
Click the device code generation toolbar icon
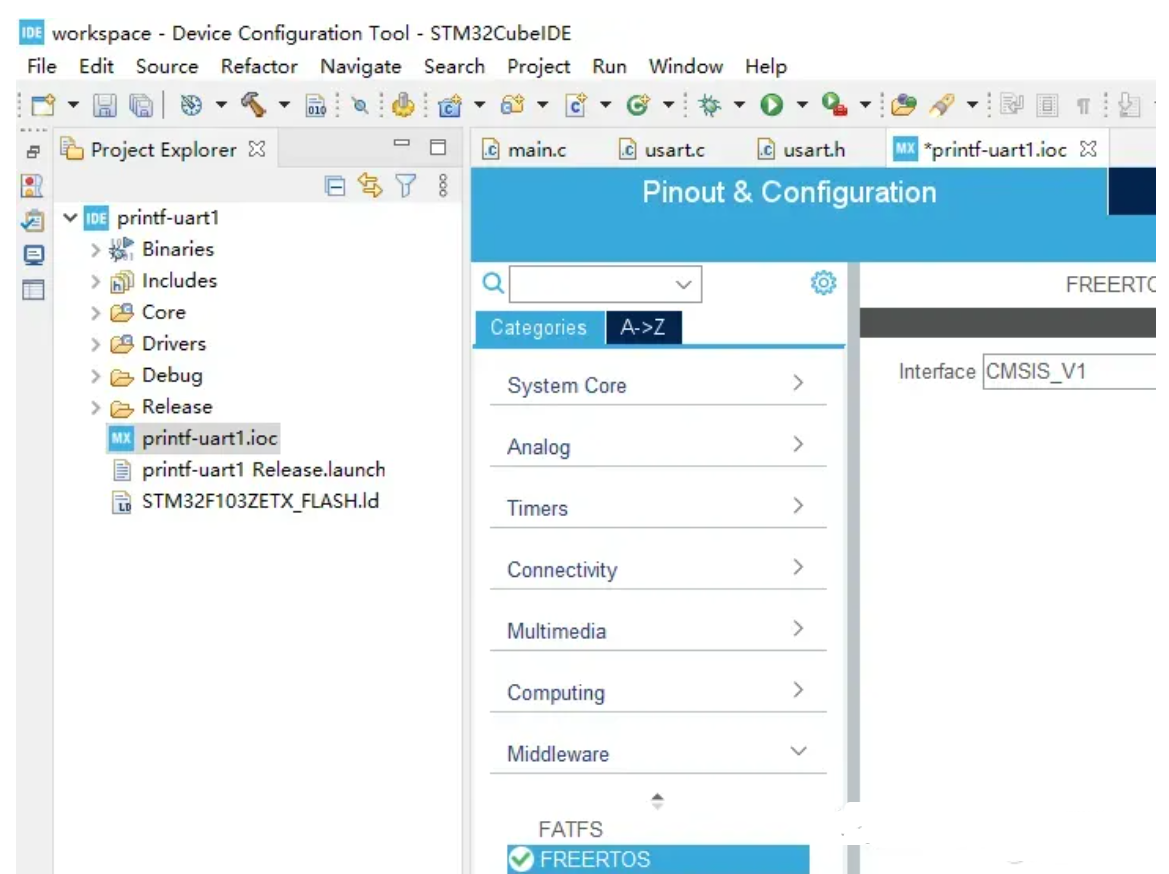(403, 104)
